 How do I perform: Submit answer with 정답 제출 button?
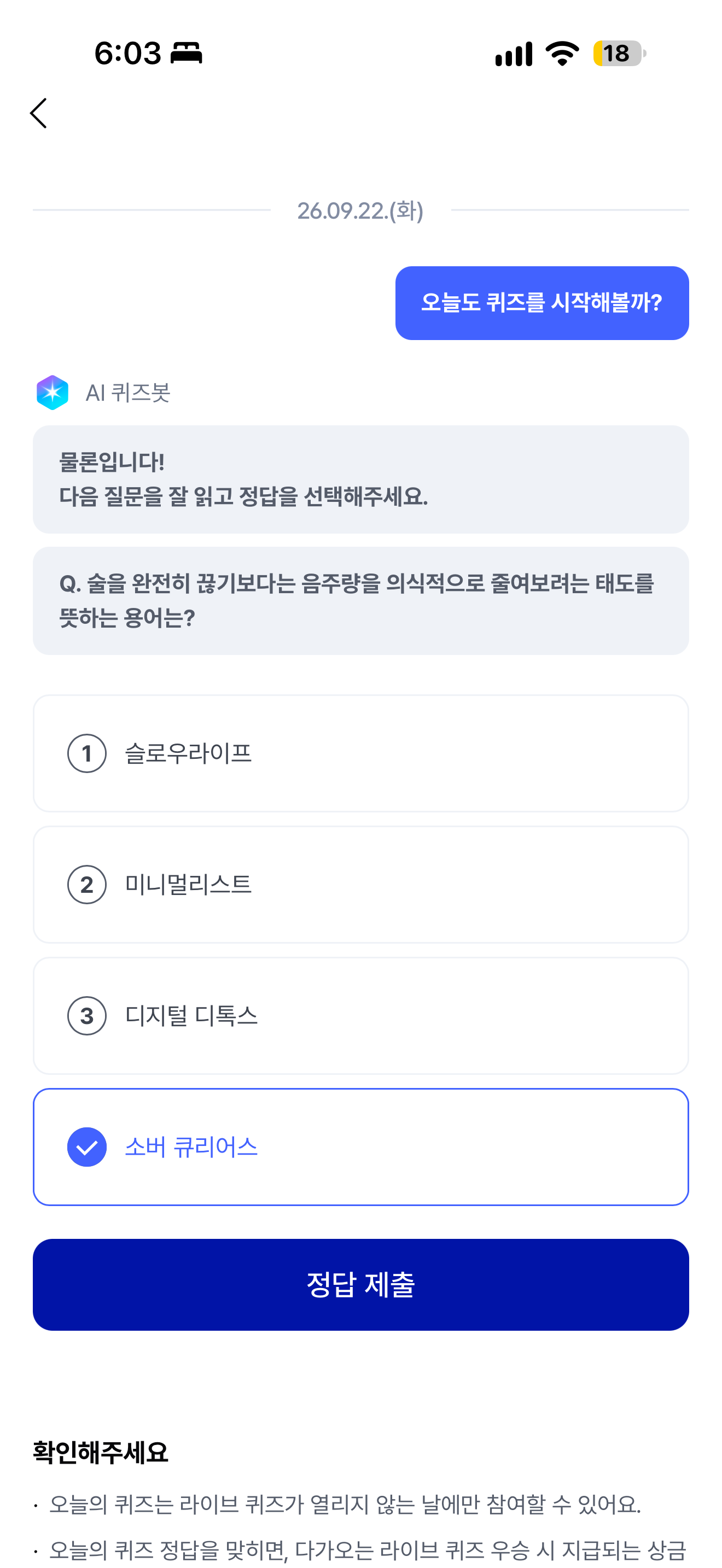[361, 1284]
